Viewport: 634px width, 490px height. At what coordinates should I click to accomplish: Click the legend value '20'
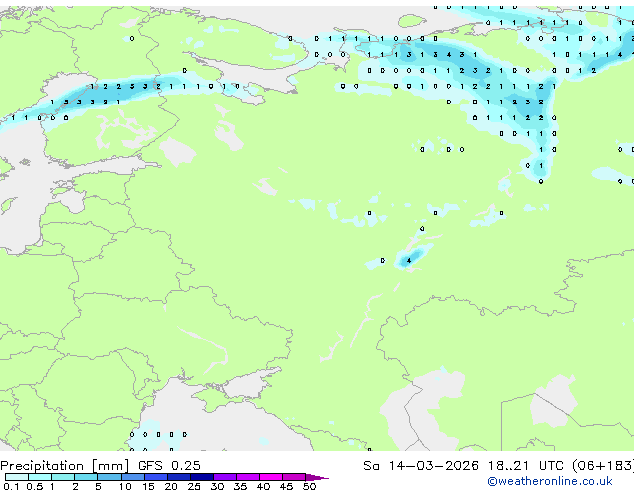pyautogui.click(x=171, y=486)
